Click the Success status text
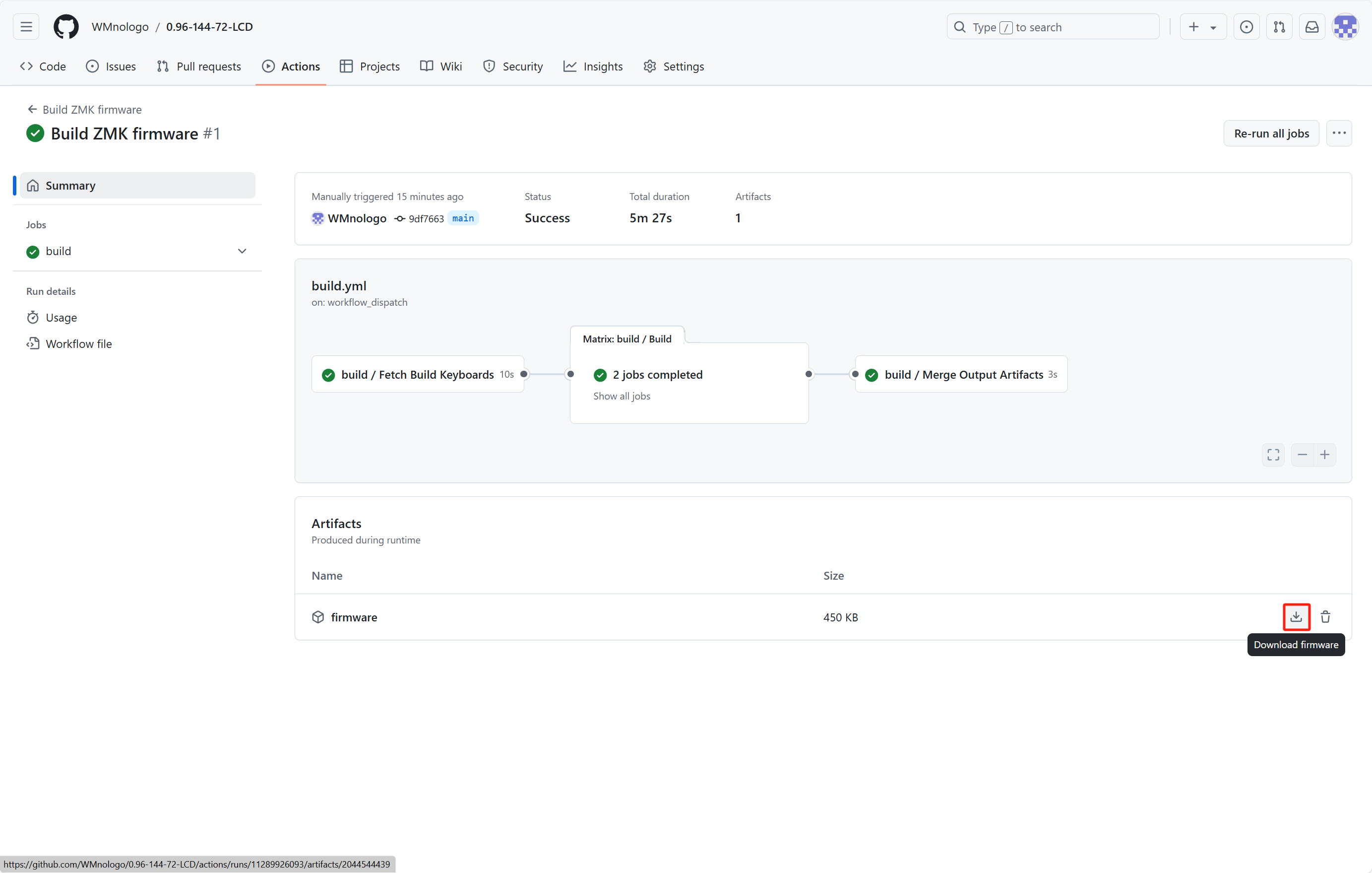This screenshot has width=1372, height=873. pyautogui.click(x=547, y=218)
